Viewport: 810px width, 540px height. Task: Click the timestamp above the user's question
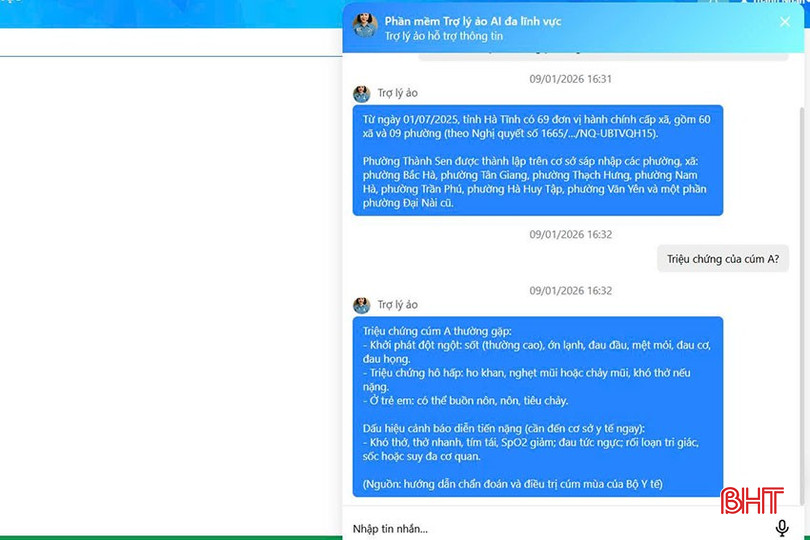[x=570, y=234]
